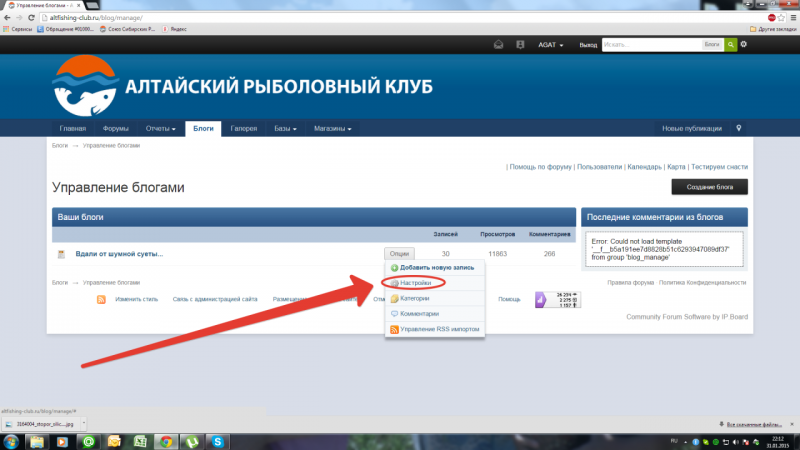Screen dimensions: 800x450
Task: Open Помощь по форуму link
Action: [540, 167]
